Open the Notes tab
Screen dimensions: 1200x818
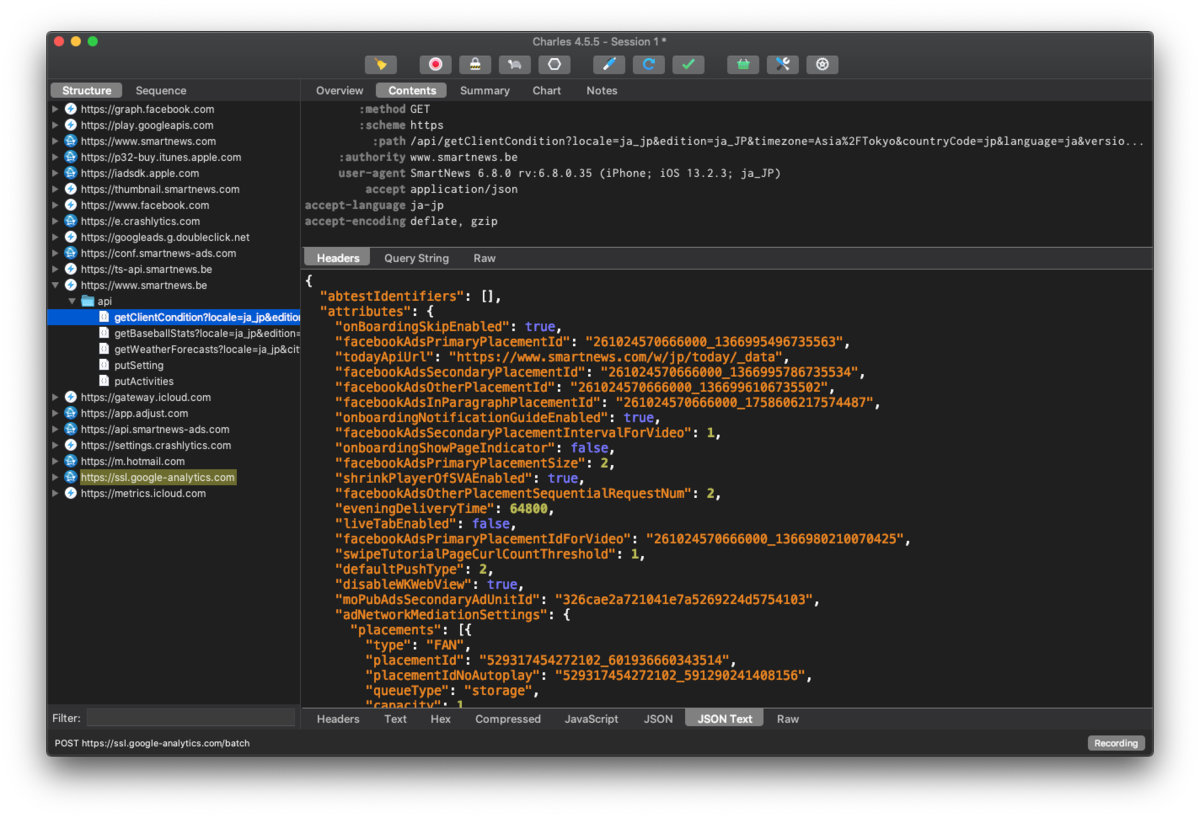coord(602,90)
